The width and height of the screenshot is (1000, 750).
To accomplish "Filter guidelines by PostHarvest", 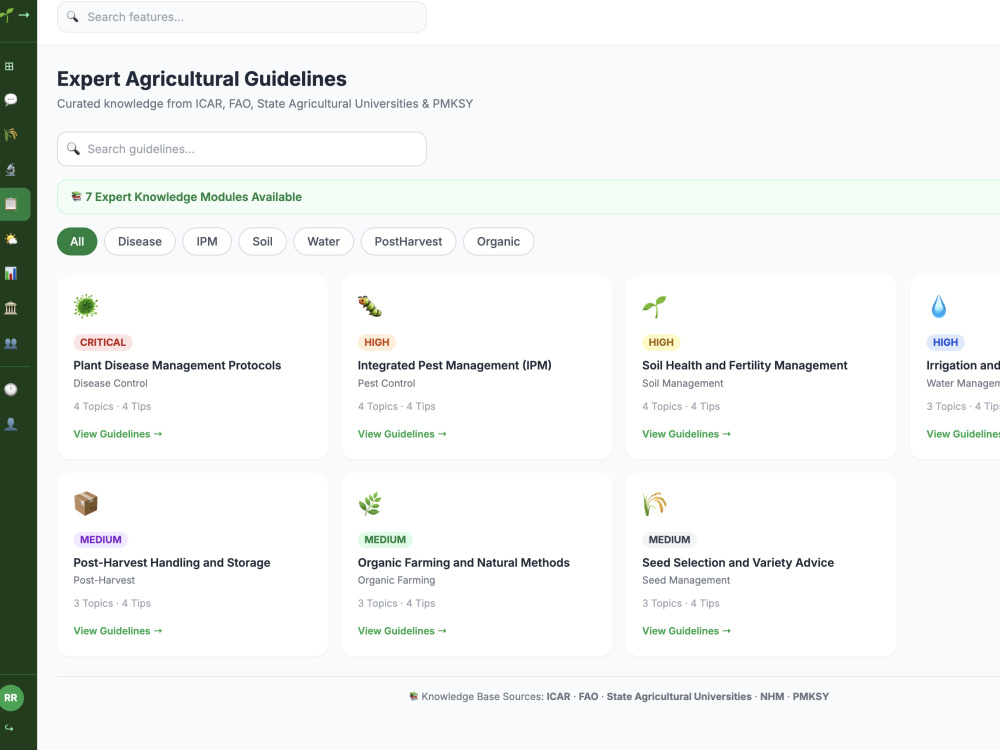I will click(x=408, y=242).
